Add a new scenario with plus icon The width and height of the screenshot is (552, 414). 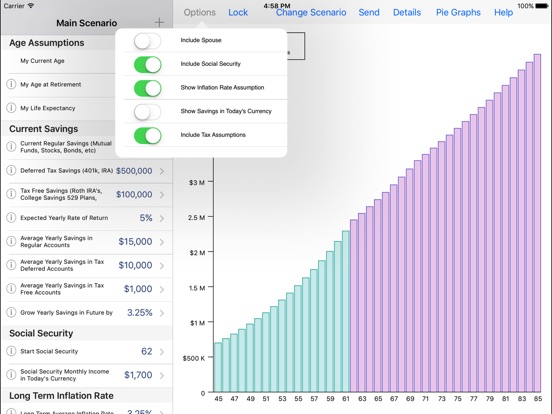pyautogui.click(x=159, y=23)
